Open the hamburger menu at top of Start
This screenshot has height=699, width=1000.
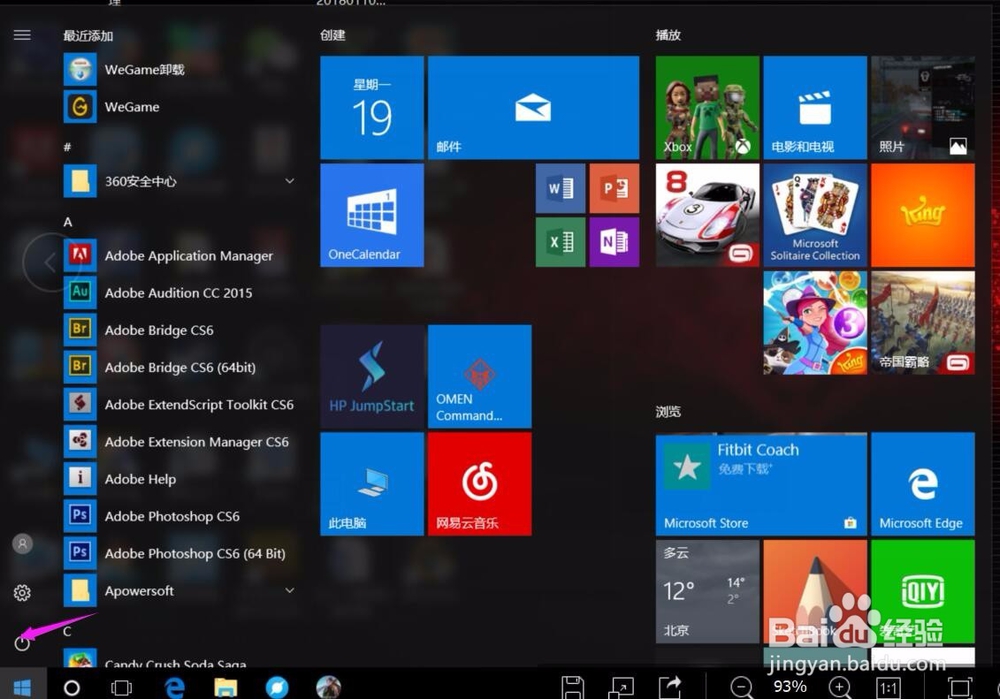tap(22, 35)
